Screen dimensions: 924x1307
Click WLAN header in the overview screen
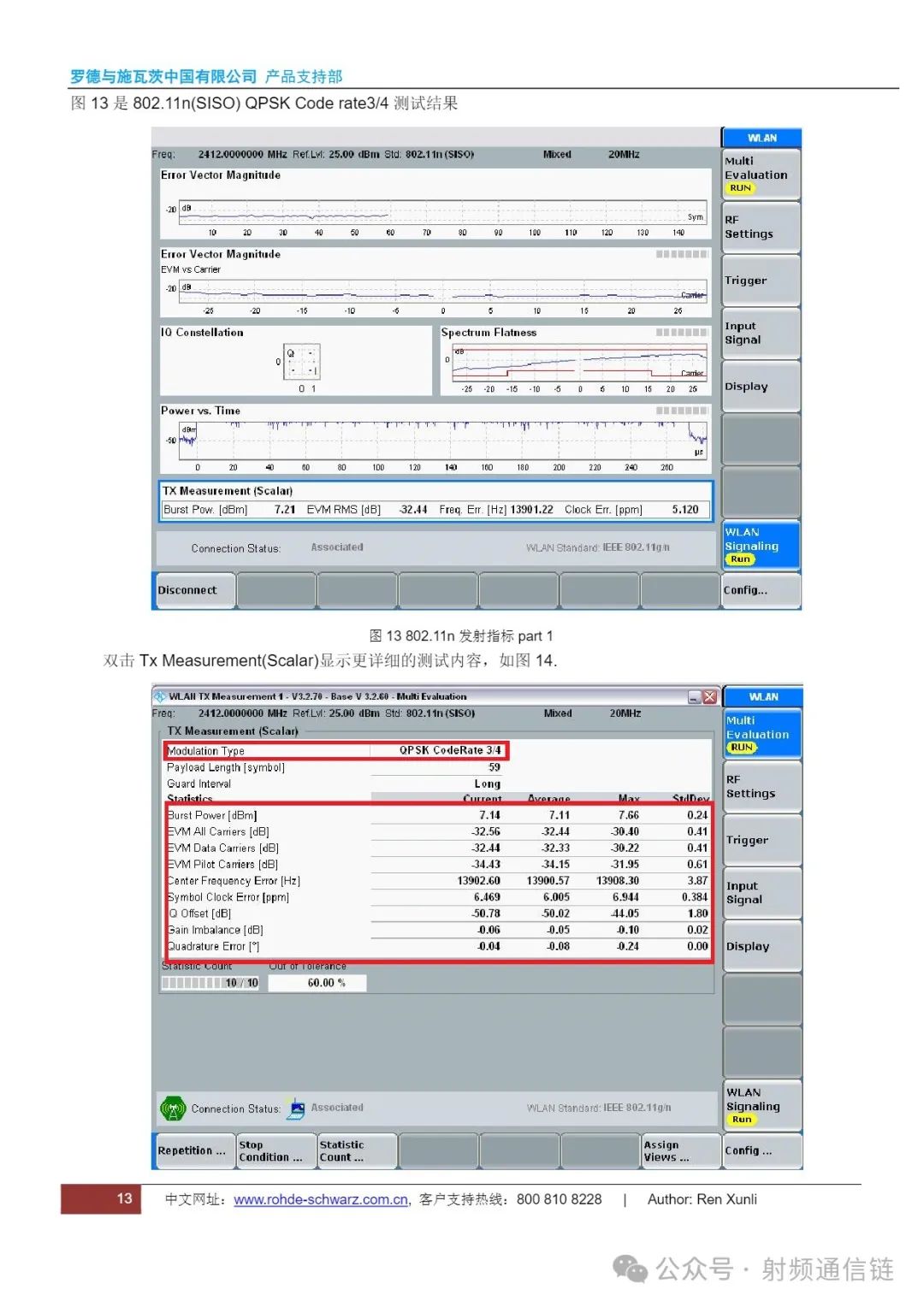tap(761, 138)
